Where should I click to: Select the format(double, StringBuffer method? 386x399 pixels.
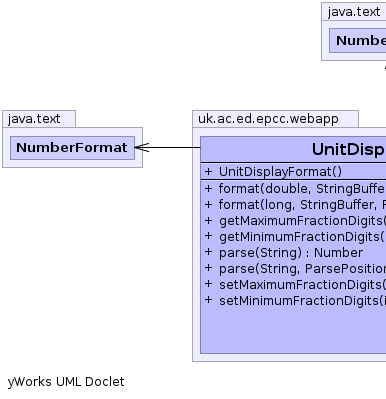point(302,189)
